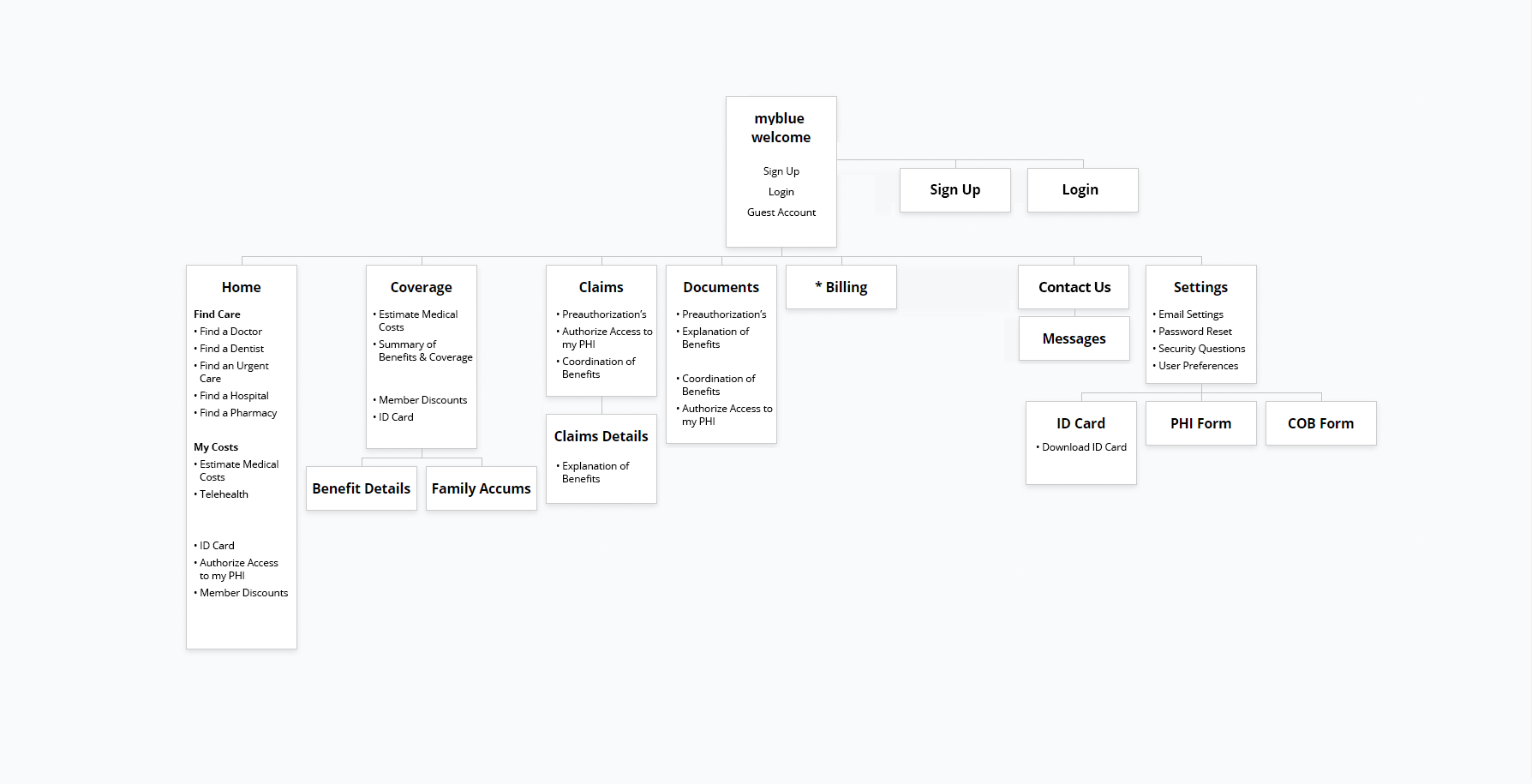Image resolution: width=1532 pixels, height=784 pixels.
Task: Open the PHI Form box
Action: click(1200, 423)
